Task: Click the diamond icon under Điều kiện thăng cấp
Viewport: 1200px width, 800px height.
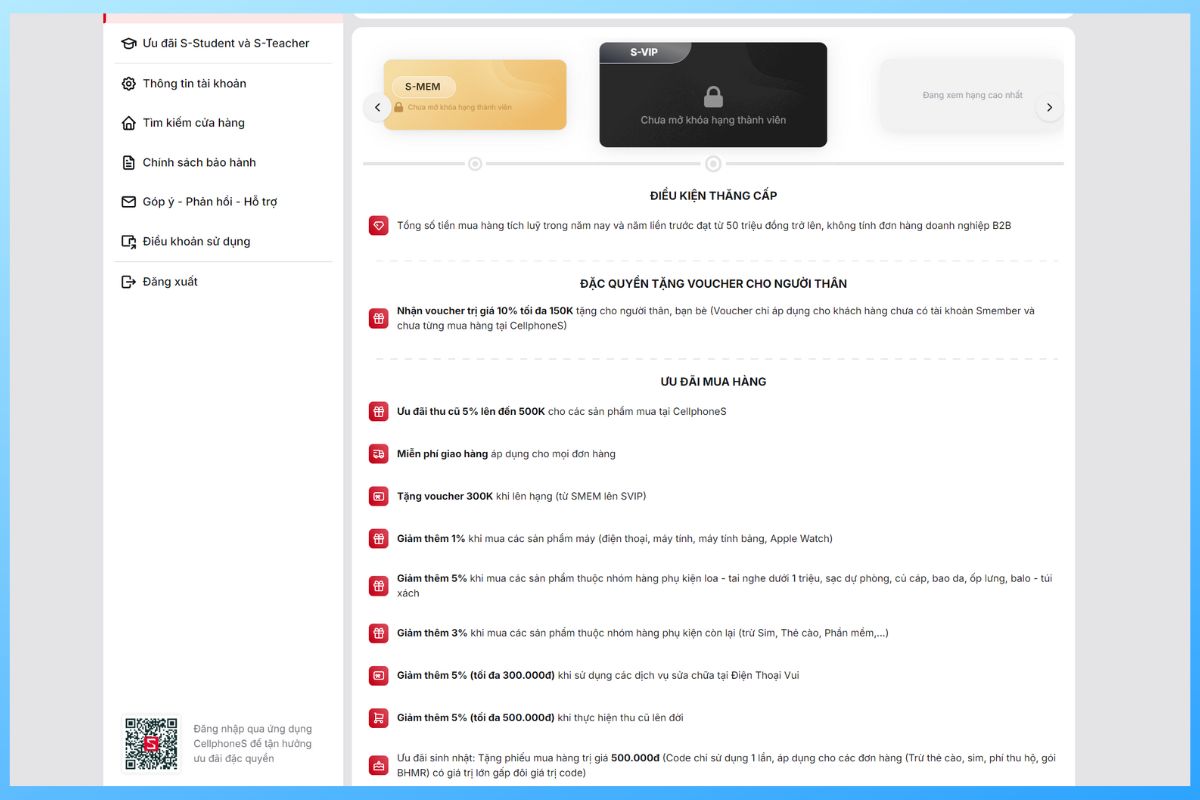Action: coord(378,226)
